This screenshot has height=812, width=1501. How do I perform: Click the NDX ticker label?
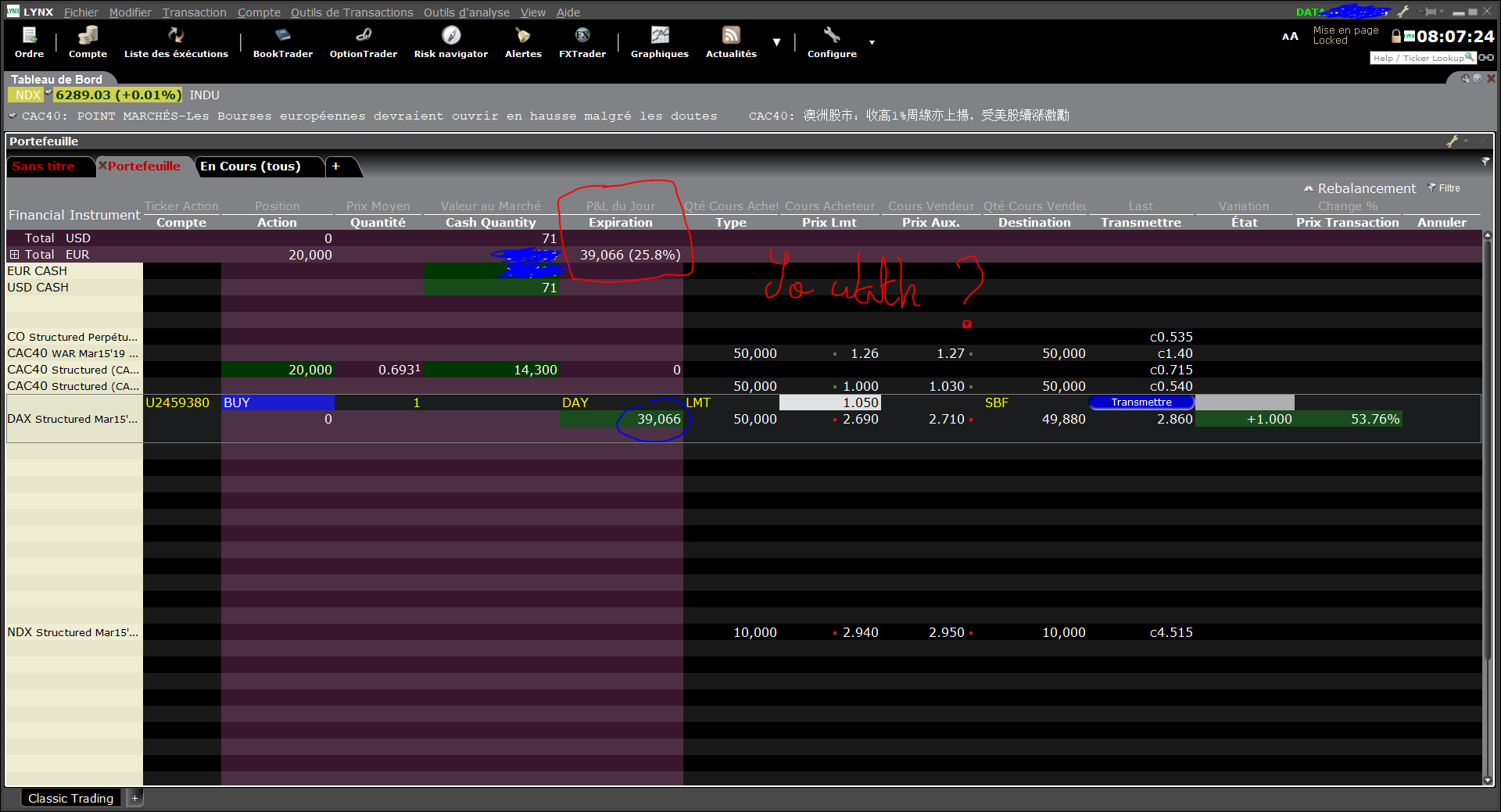click(27, 95)
